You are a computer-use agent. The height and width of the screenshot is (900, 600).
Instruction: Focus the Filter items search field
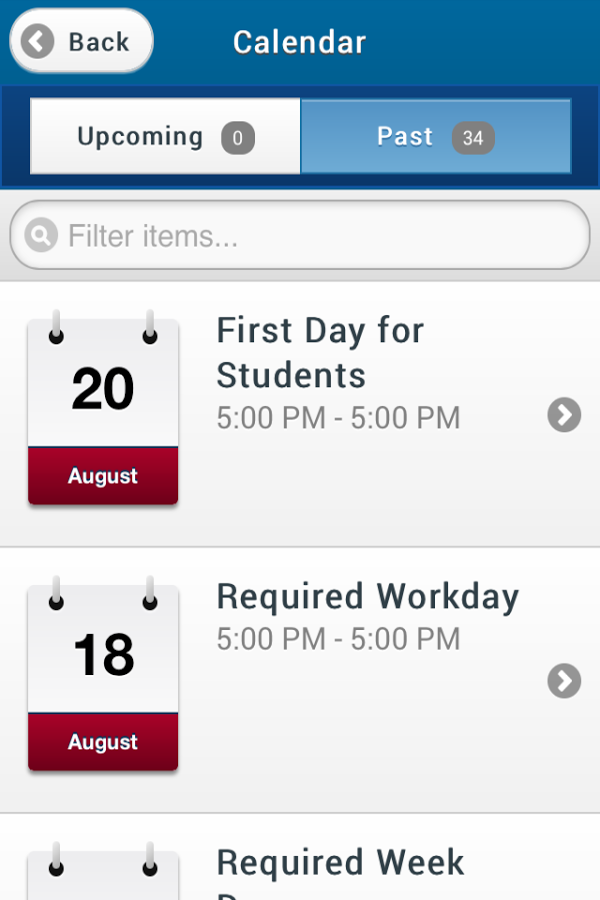pos(300,235)
